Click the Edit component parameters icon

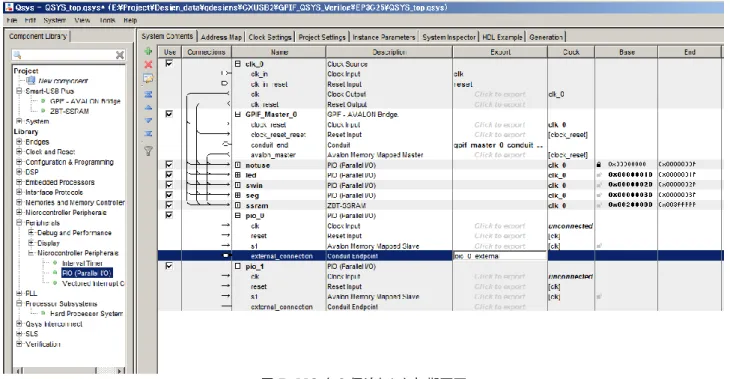click(148, 79)
